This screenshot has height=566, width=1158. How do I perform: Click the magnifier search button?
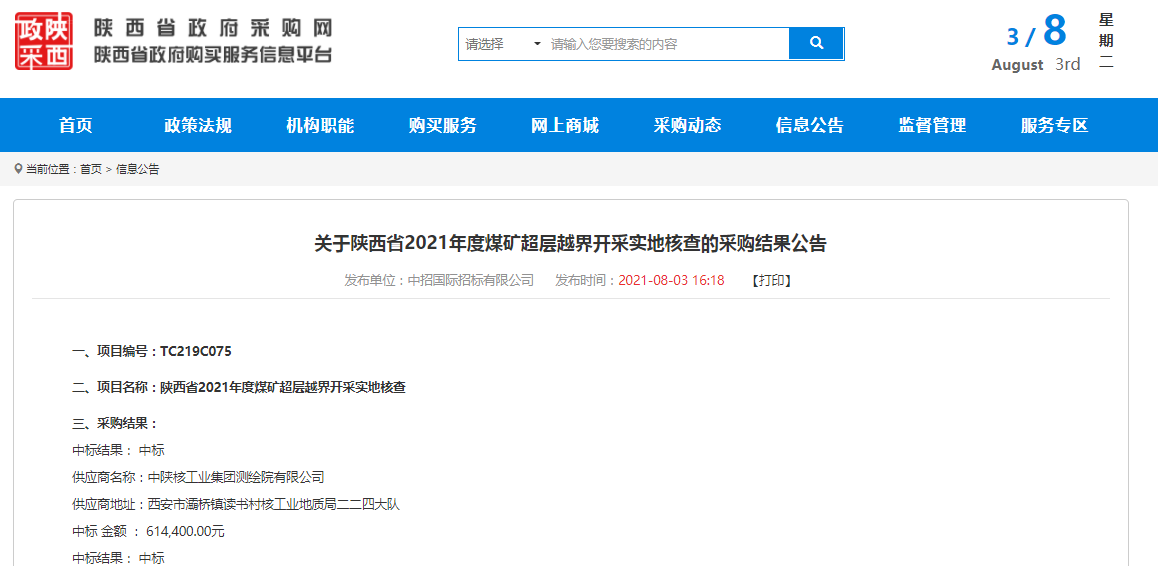click(816, 44)
